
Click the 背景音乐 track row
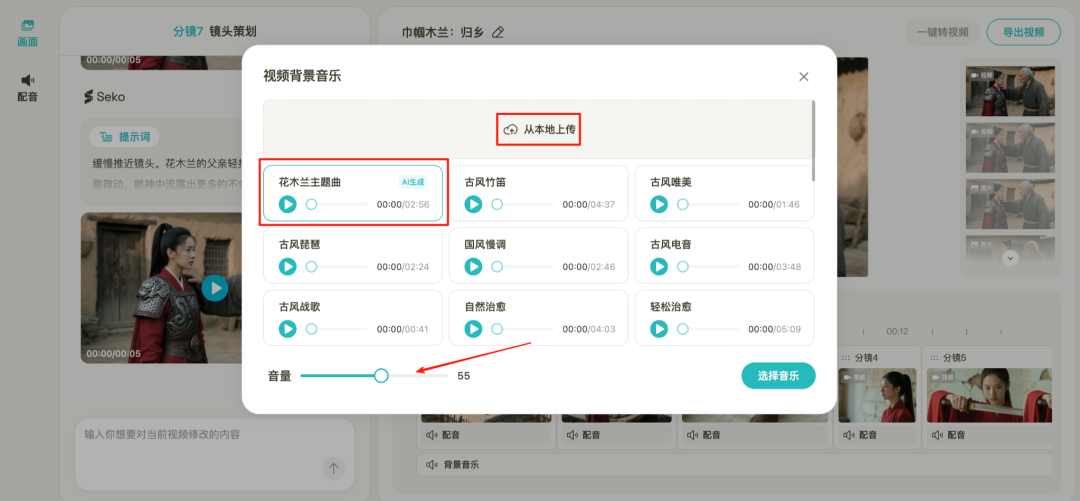click(735, 464)
